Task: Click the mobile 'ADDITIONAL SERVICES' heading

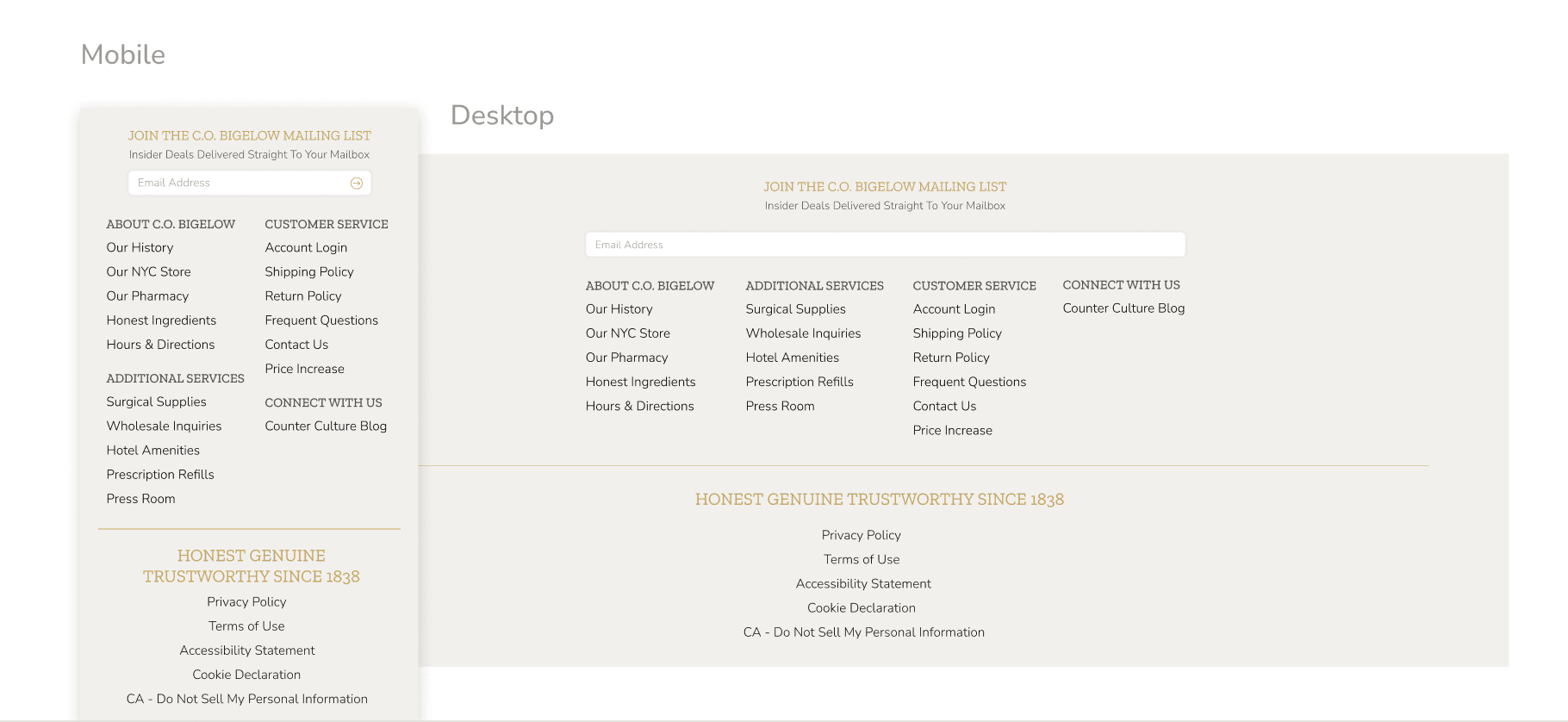Action: (x=175, y=377)
